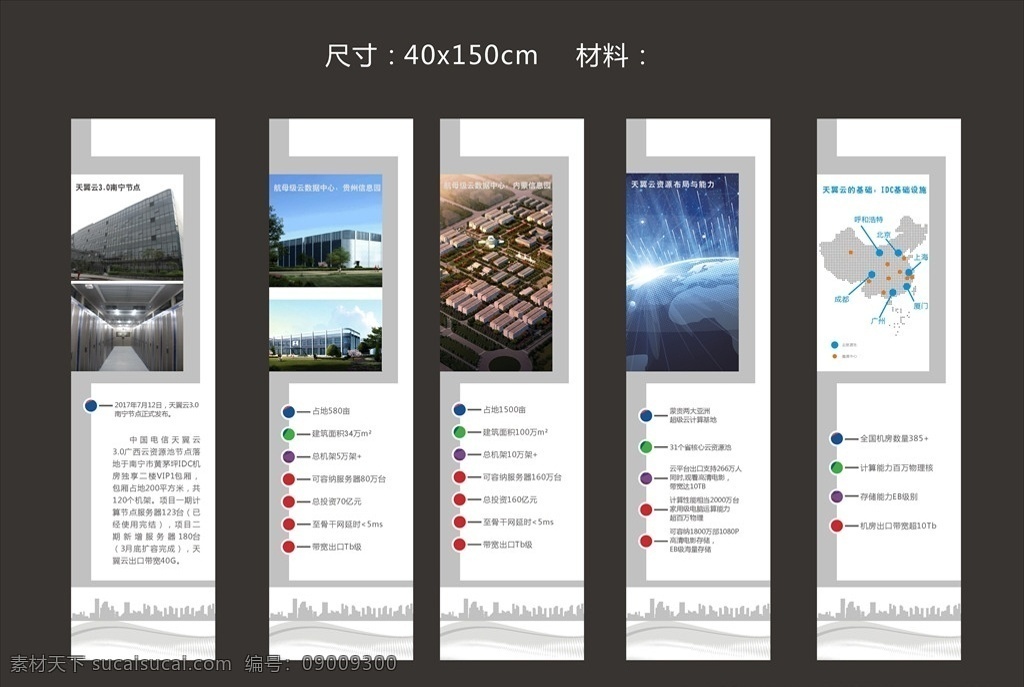
Task: Click the blue dot next to '蒙贵两大亚洲'
Action: point(645,416)
